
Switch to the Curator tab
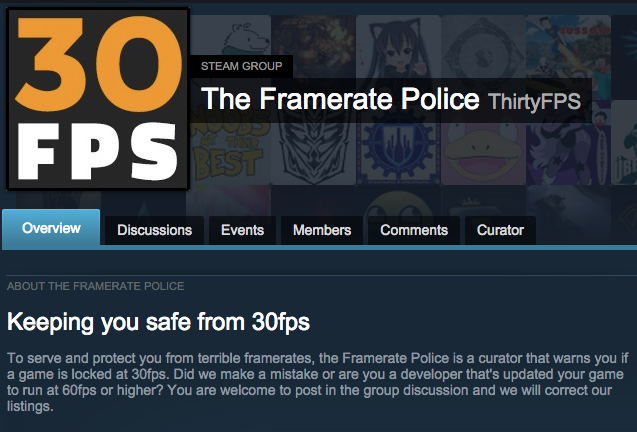(x=500, y=230)
